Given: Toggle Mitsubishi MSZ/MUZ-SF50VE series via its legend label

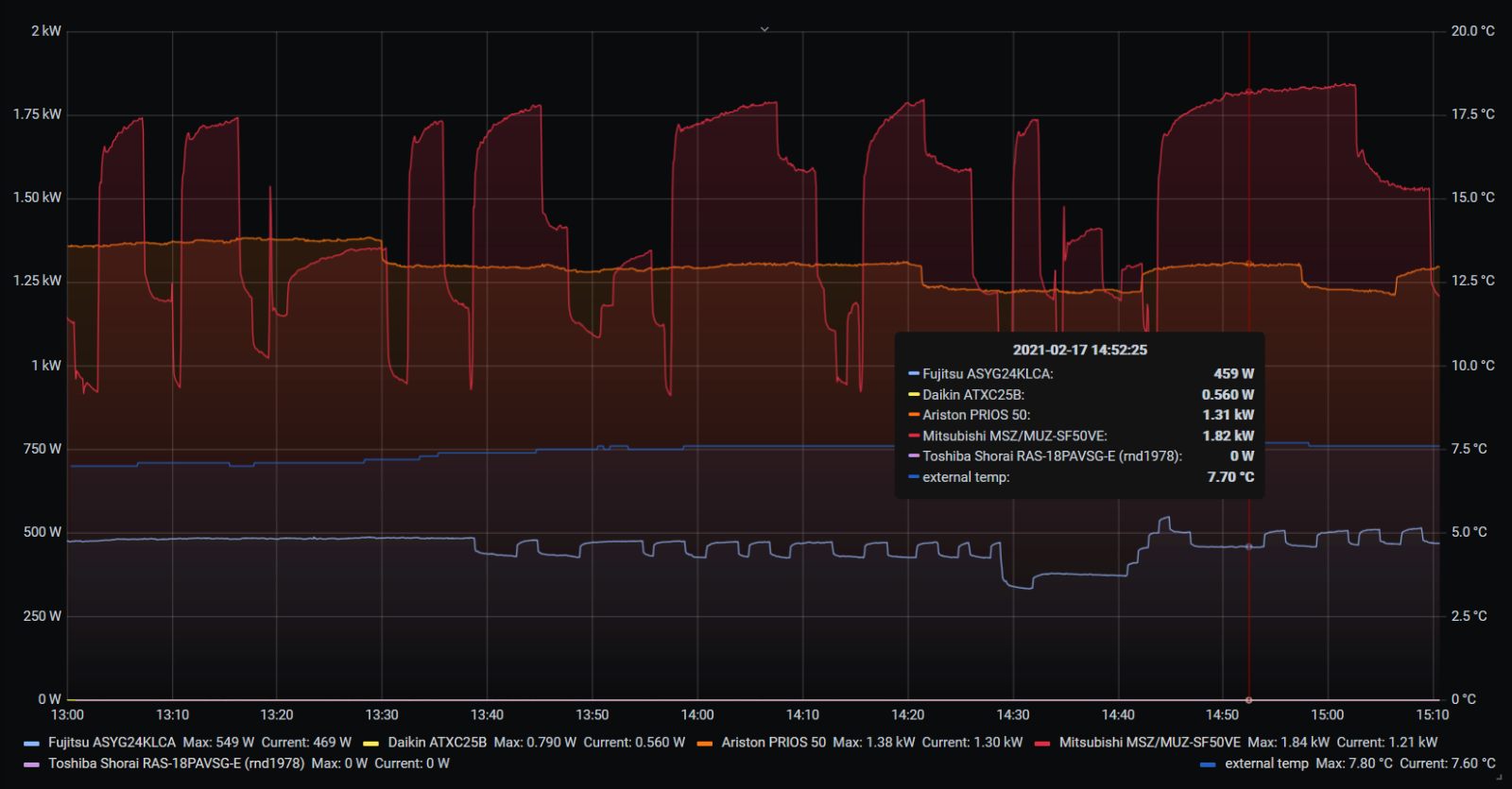Looking at the screenshot, I should [1150, 743].
